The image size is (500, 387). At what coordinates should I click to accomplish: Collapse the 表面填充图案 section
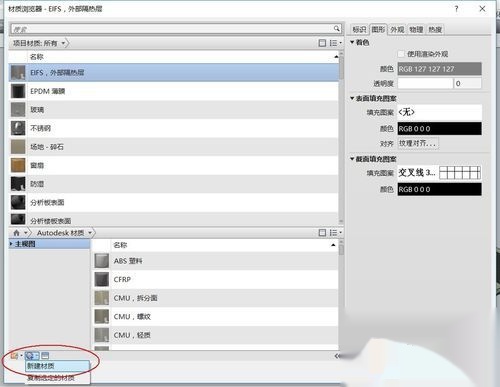(352, 98)
